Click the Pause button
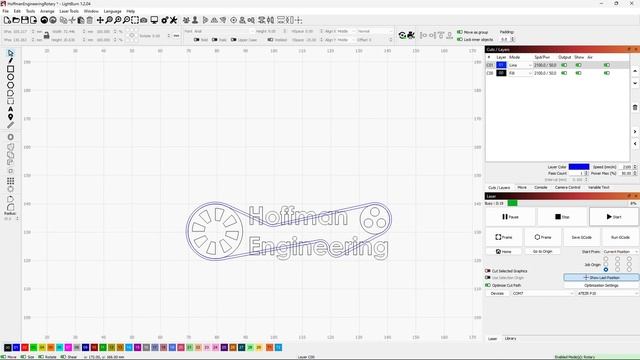The height and width of the screenshot is (360, 640). (x=510, y=217)
